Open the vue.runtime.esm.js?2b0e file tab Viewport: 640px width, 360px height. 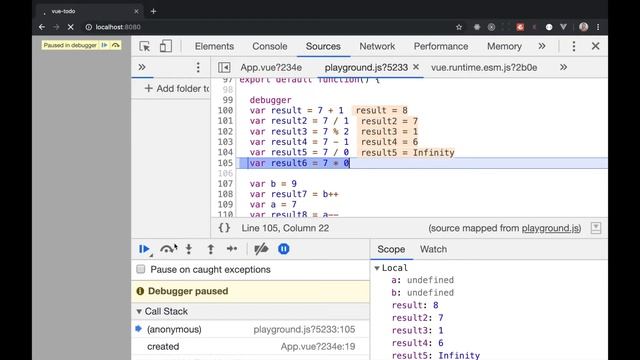click(484, 67)
